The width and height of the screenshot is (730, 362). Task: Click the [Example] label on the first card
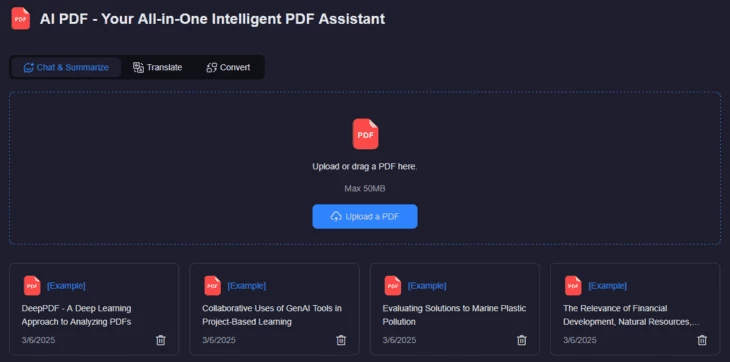[66, 286]
